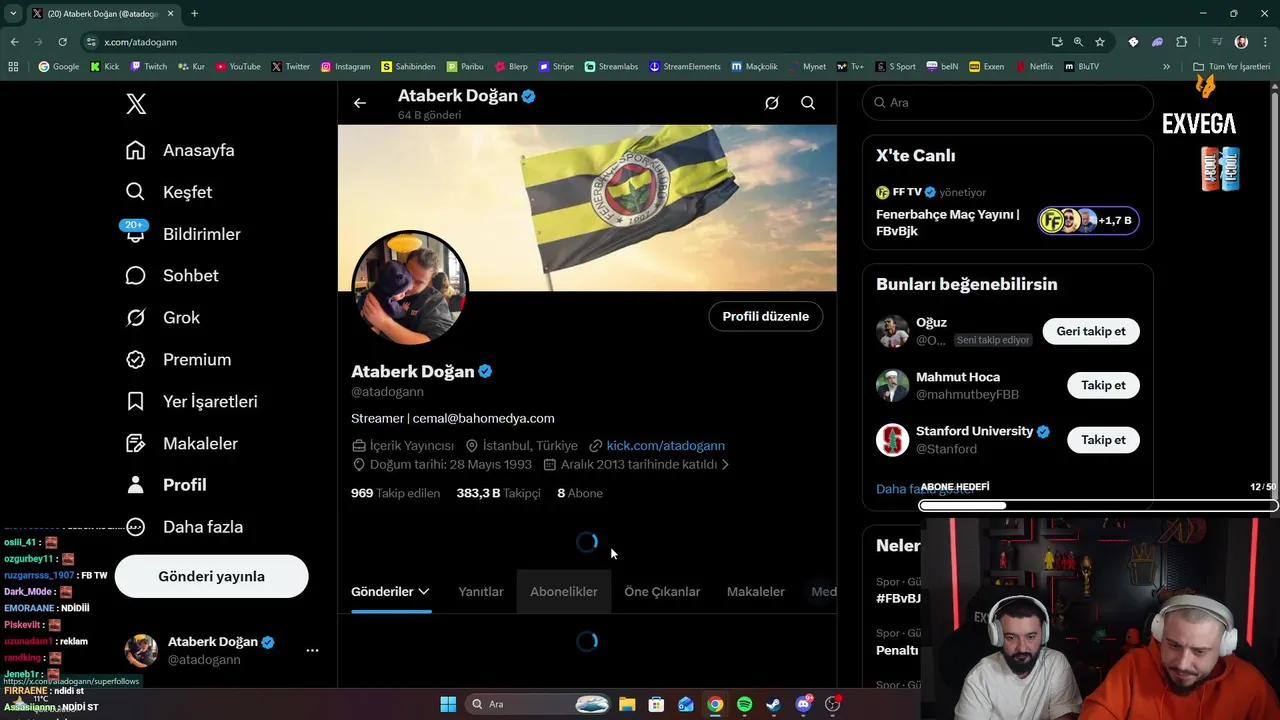The height and width of the screenshot is (720, 1280).
Task: Click the X logo in the sidebar
Action: 136,103
